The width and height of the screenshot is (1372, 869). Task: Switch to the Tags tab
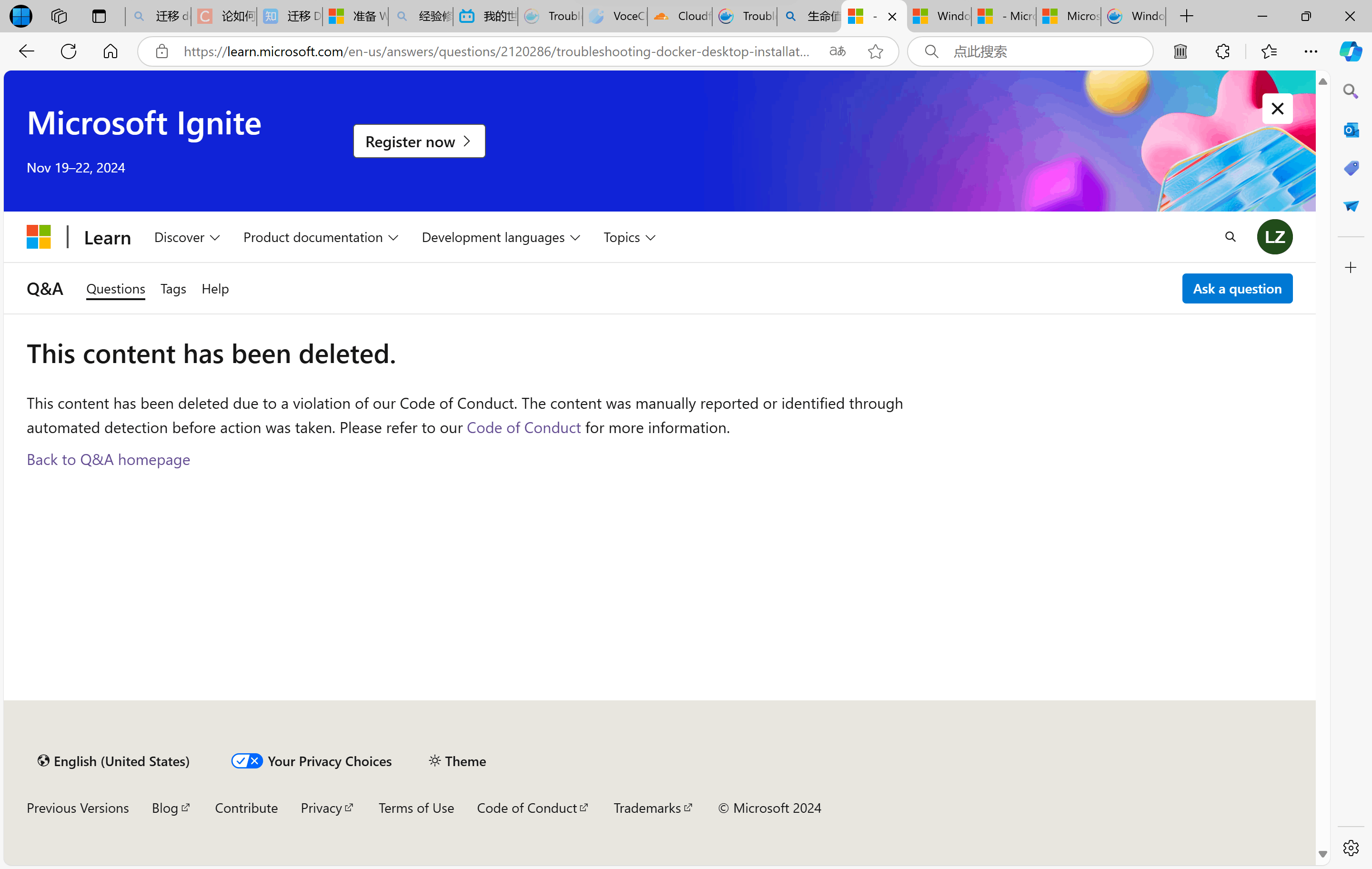click(x=173, y=289)
